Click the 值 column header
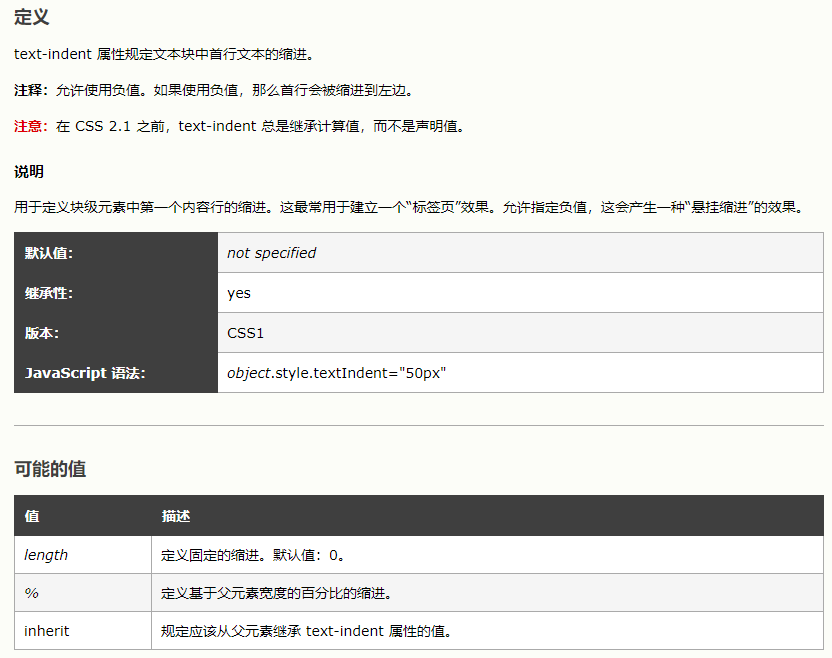 click(x=29, y=516)
